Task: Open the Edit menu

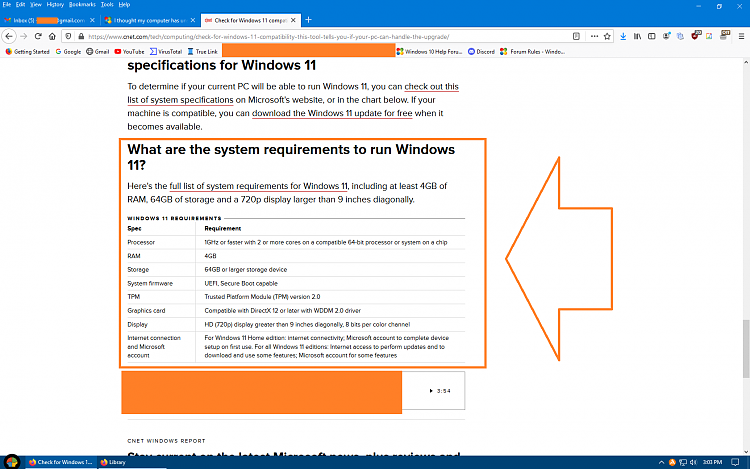Action: [x=20, y=4]
